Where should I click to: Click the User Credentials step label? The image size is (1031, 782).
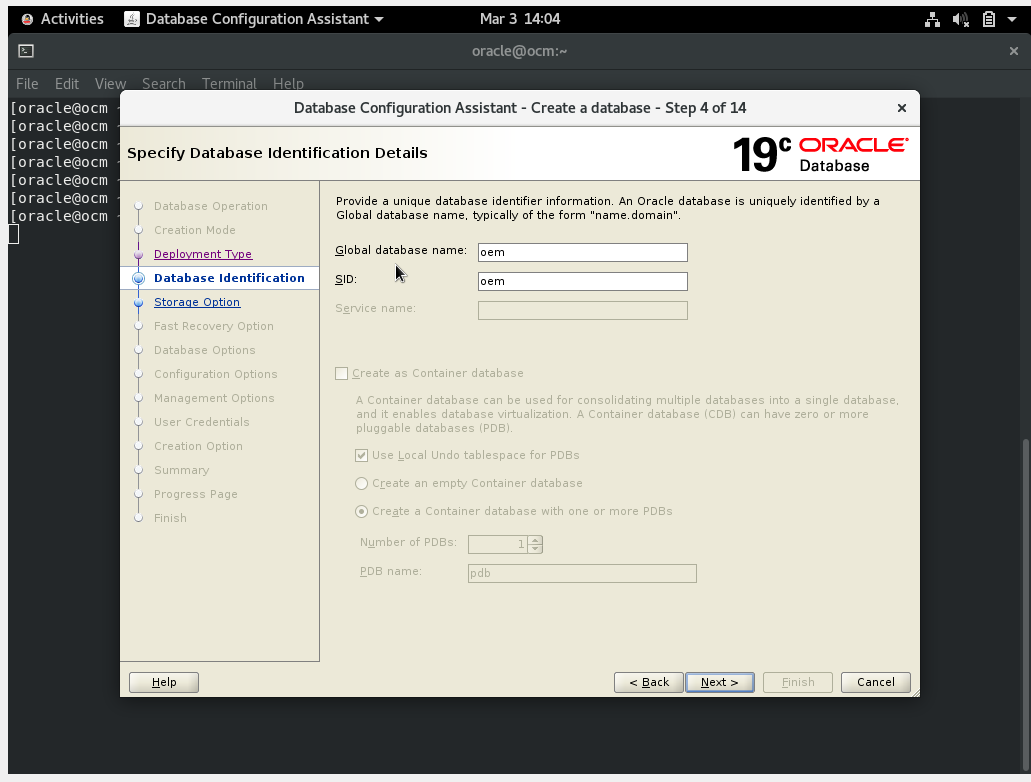201,422
